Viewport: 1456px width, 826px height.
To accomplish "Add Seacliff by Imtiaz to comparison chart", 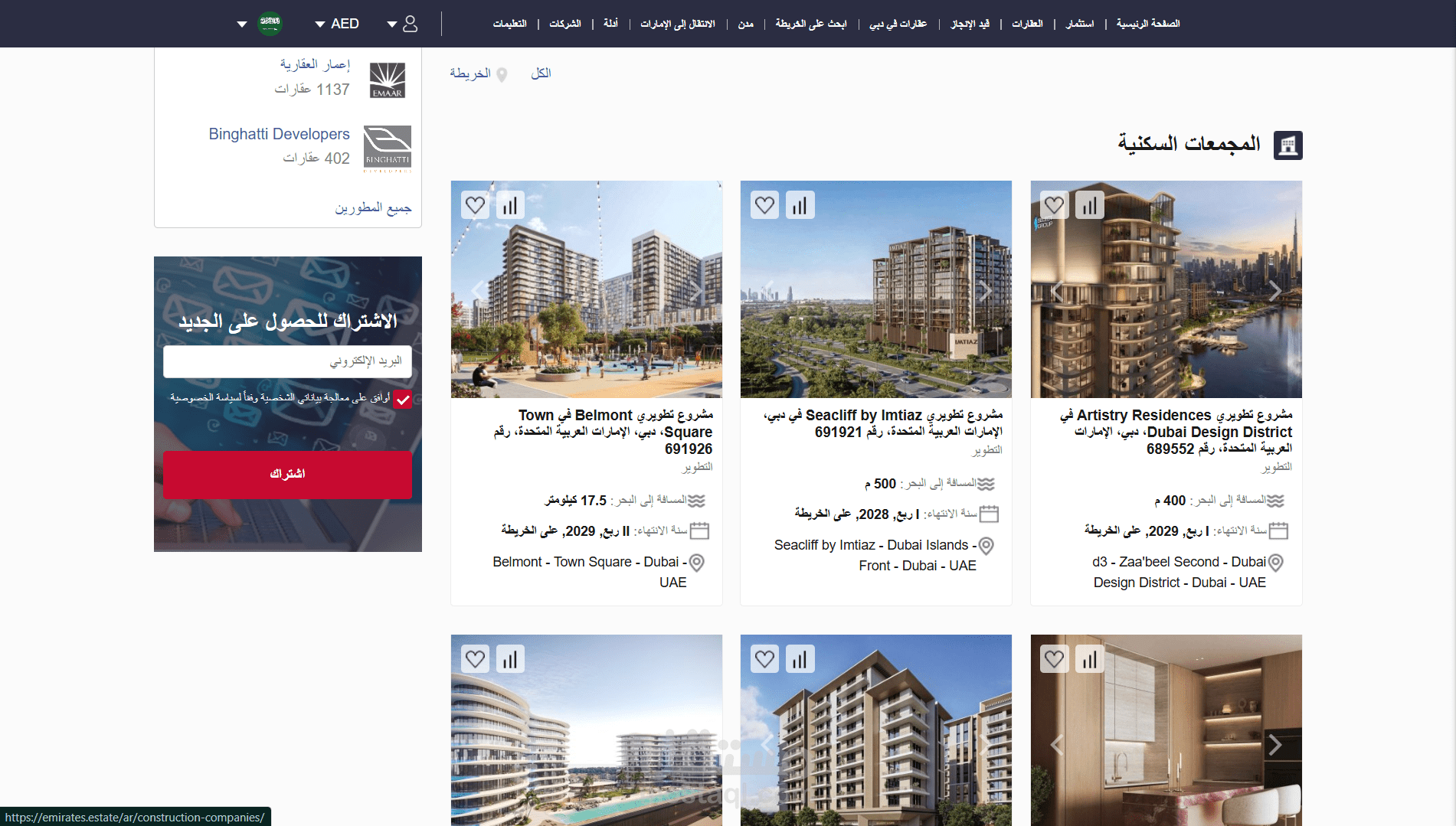I will (x=800, y=205).
